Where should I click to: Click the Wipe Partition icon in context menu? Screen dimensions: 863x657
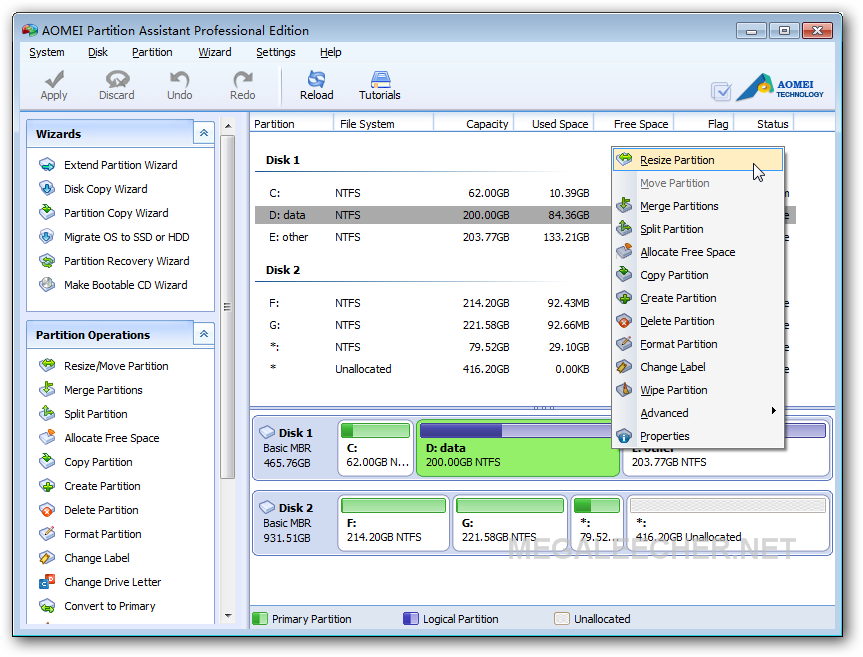(624, 390)
